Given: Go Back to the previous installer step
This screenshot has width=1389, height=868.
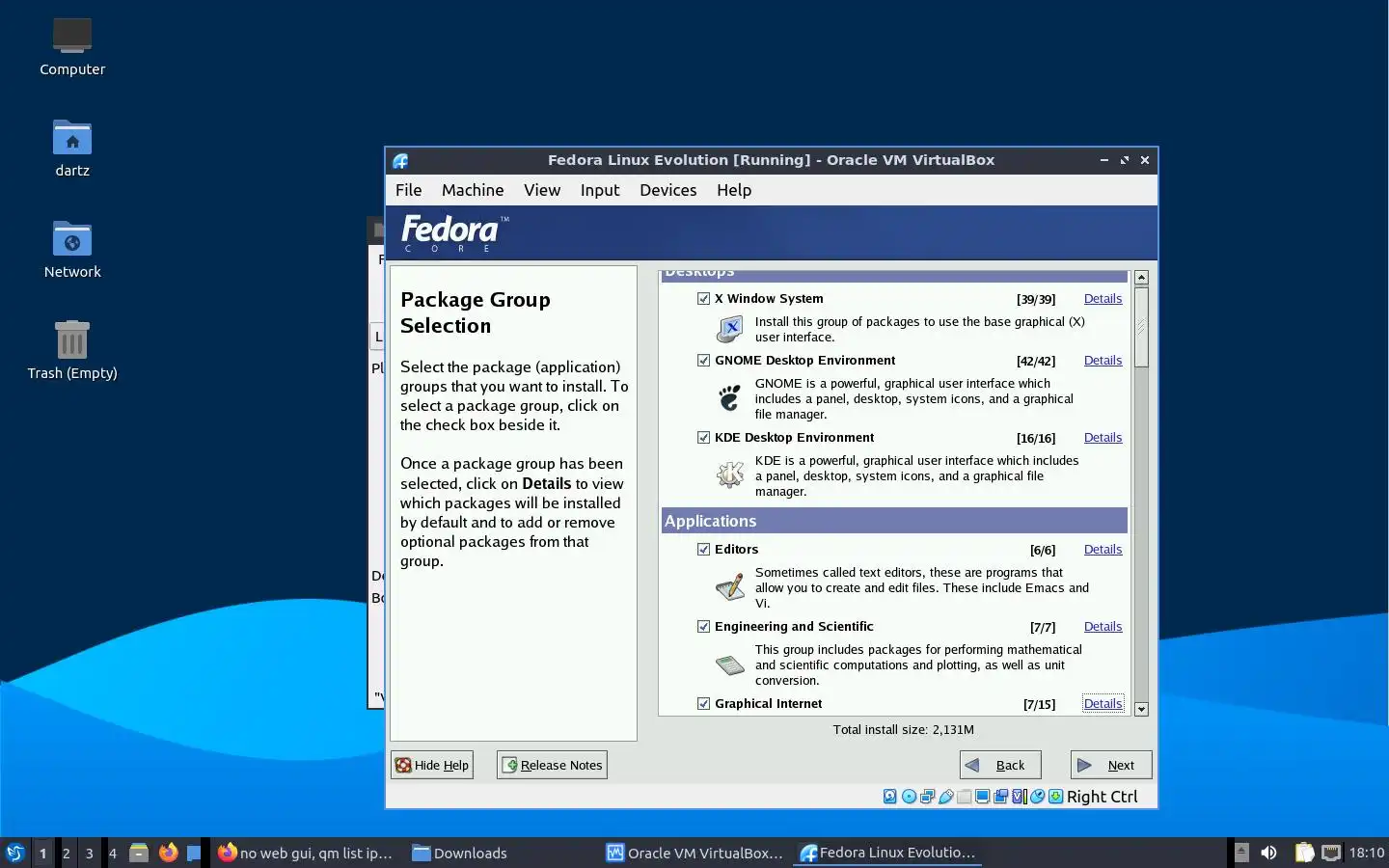Looking at the screenshot, I should [x=1000, y=765].
